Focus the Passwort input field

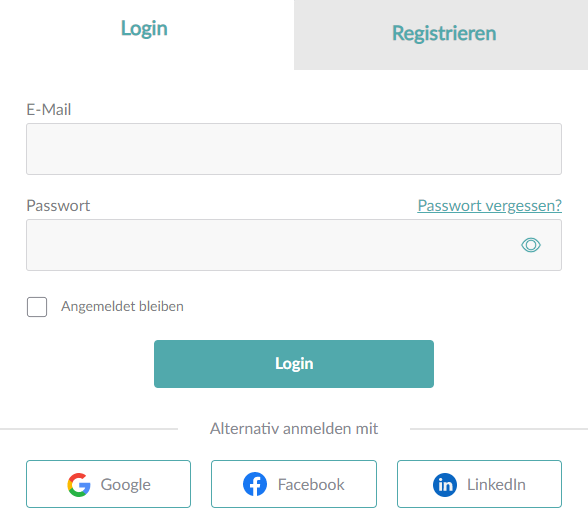(x=294, y=245)
